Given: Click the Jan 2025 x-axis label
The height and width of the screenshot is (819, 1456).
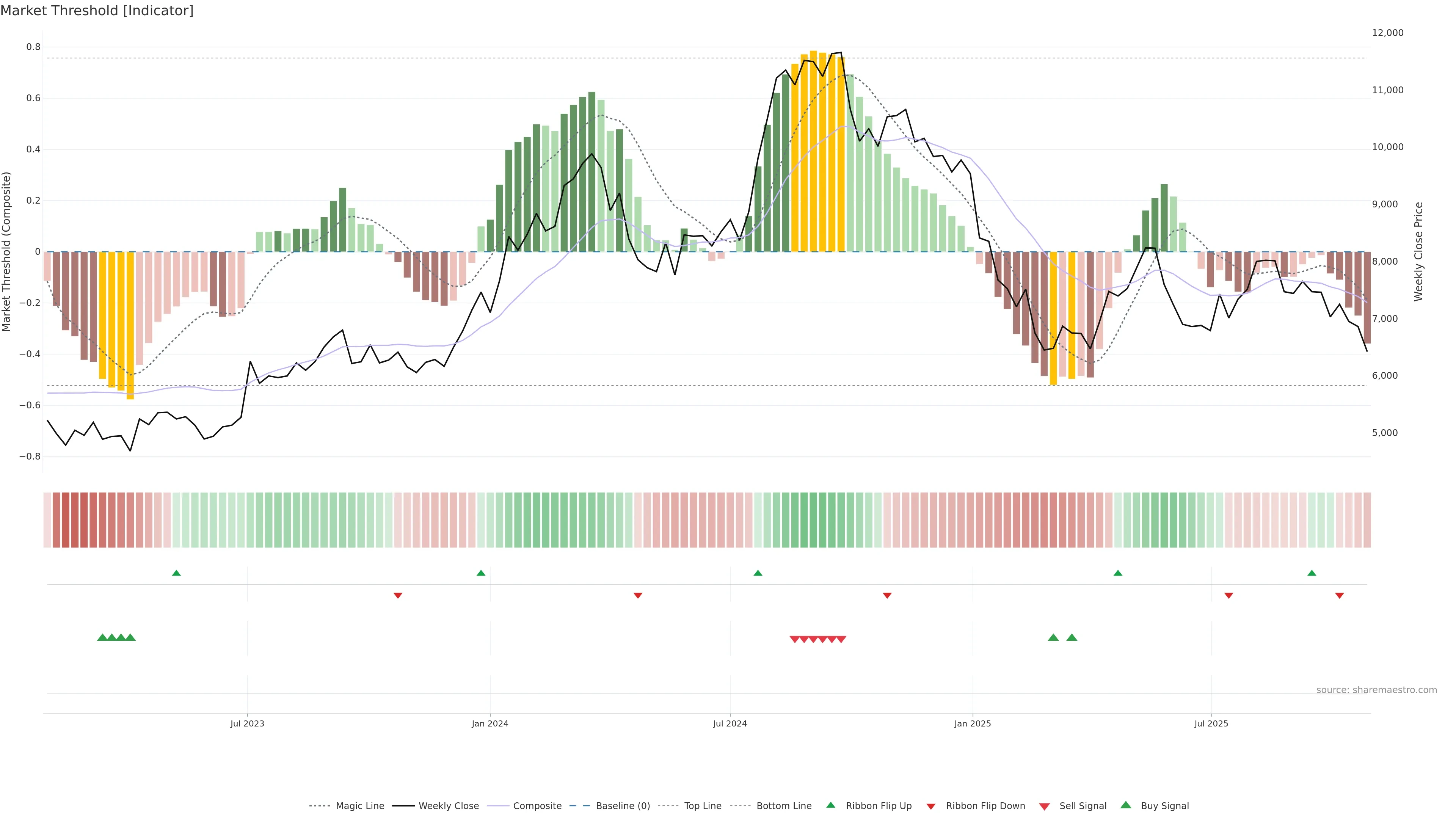Looking at the screenshot, I should tap(972, 723).
